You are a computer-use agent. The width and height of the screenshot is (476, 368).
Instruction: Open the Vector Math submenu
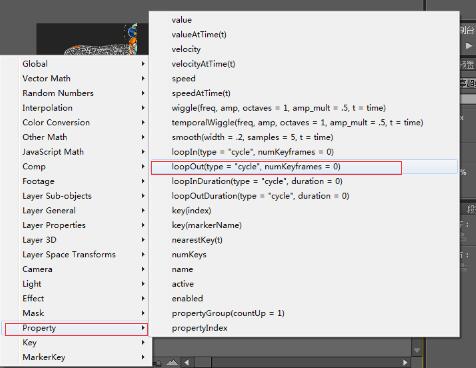point(76,78)
